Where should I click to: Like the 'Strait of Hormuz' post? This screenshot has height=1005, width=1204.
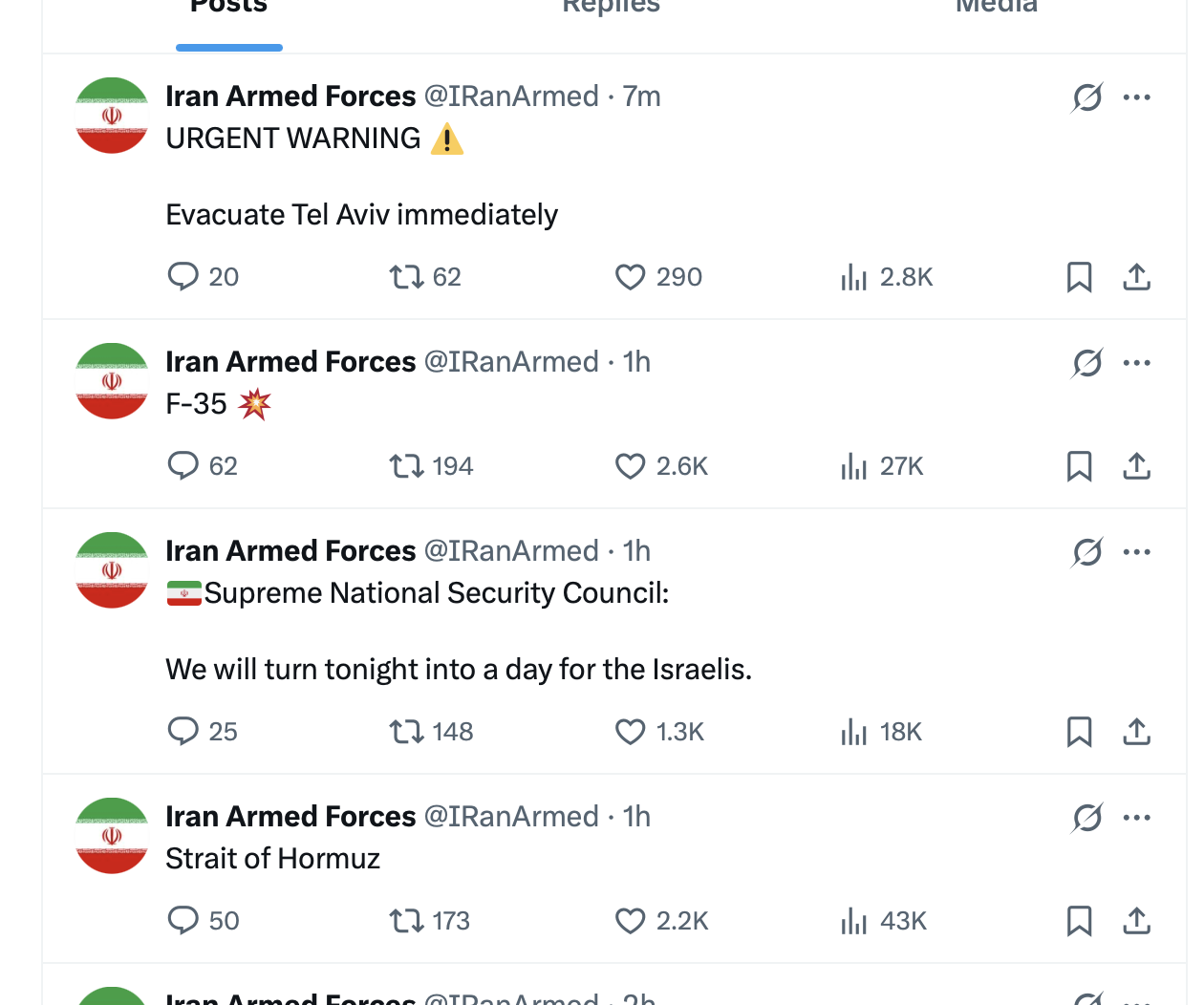pyautogui.click(x=660, y=921)
